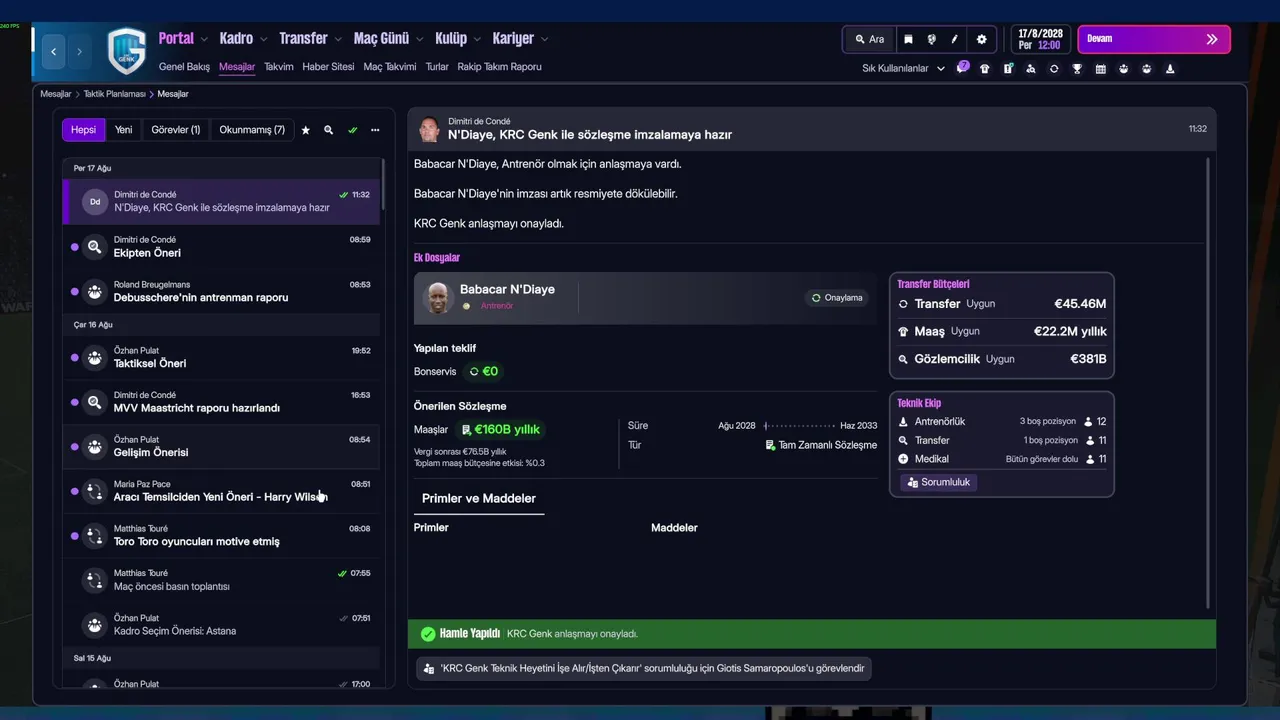Open the Ara search box
Image resolution: width=1280 pixels, height=720 pixels.
869,39
